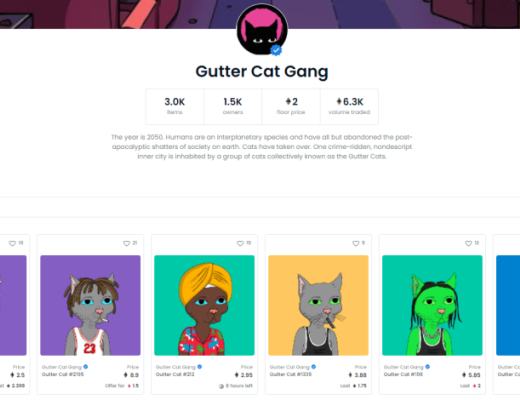Click the floor price stat box

pyautogui.click(x=291, y=107)
